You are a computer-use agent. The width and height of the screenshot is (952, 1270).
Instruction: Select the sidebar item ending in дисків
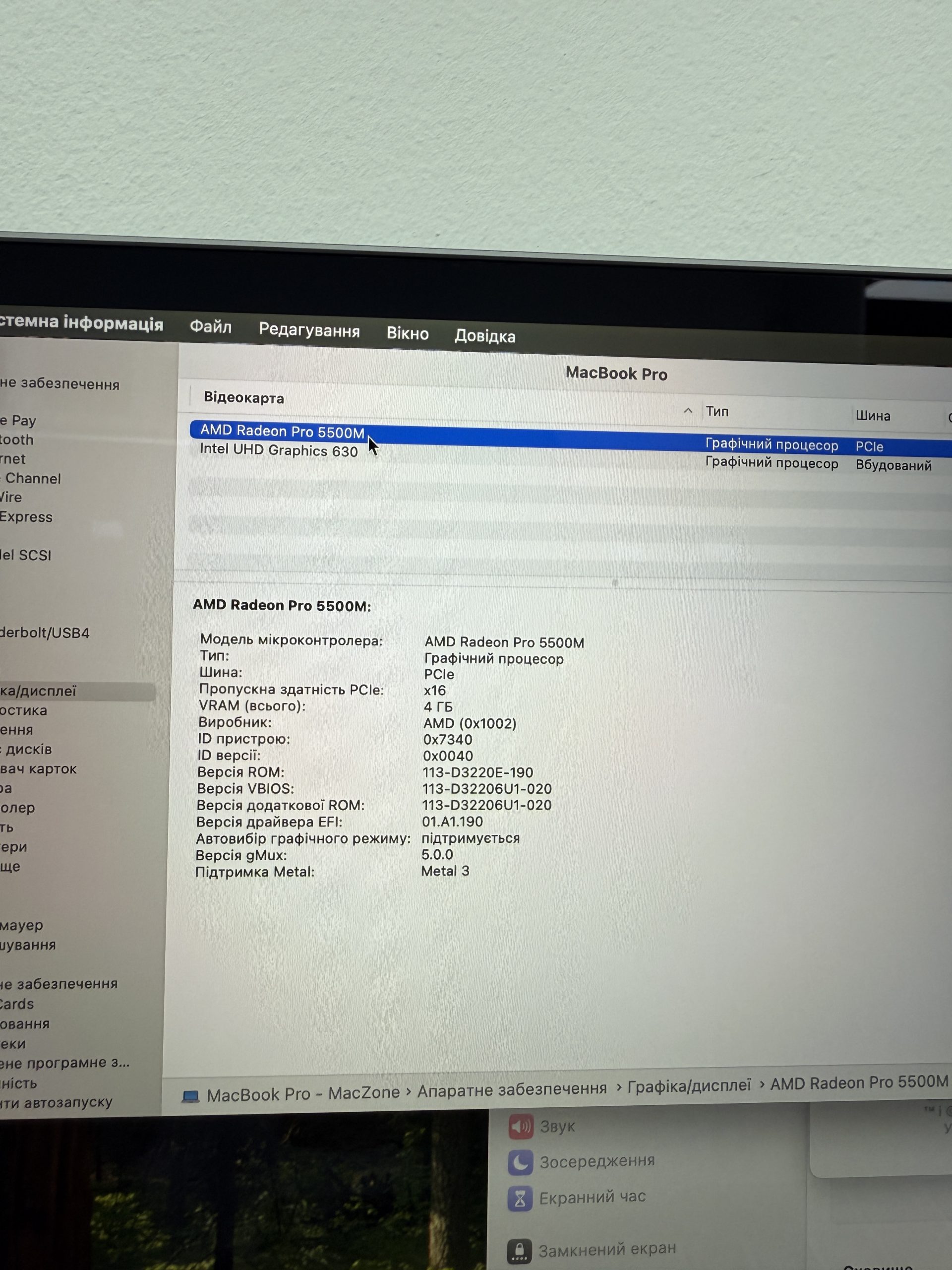[x=26, y=749]
